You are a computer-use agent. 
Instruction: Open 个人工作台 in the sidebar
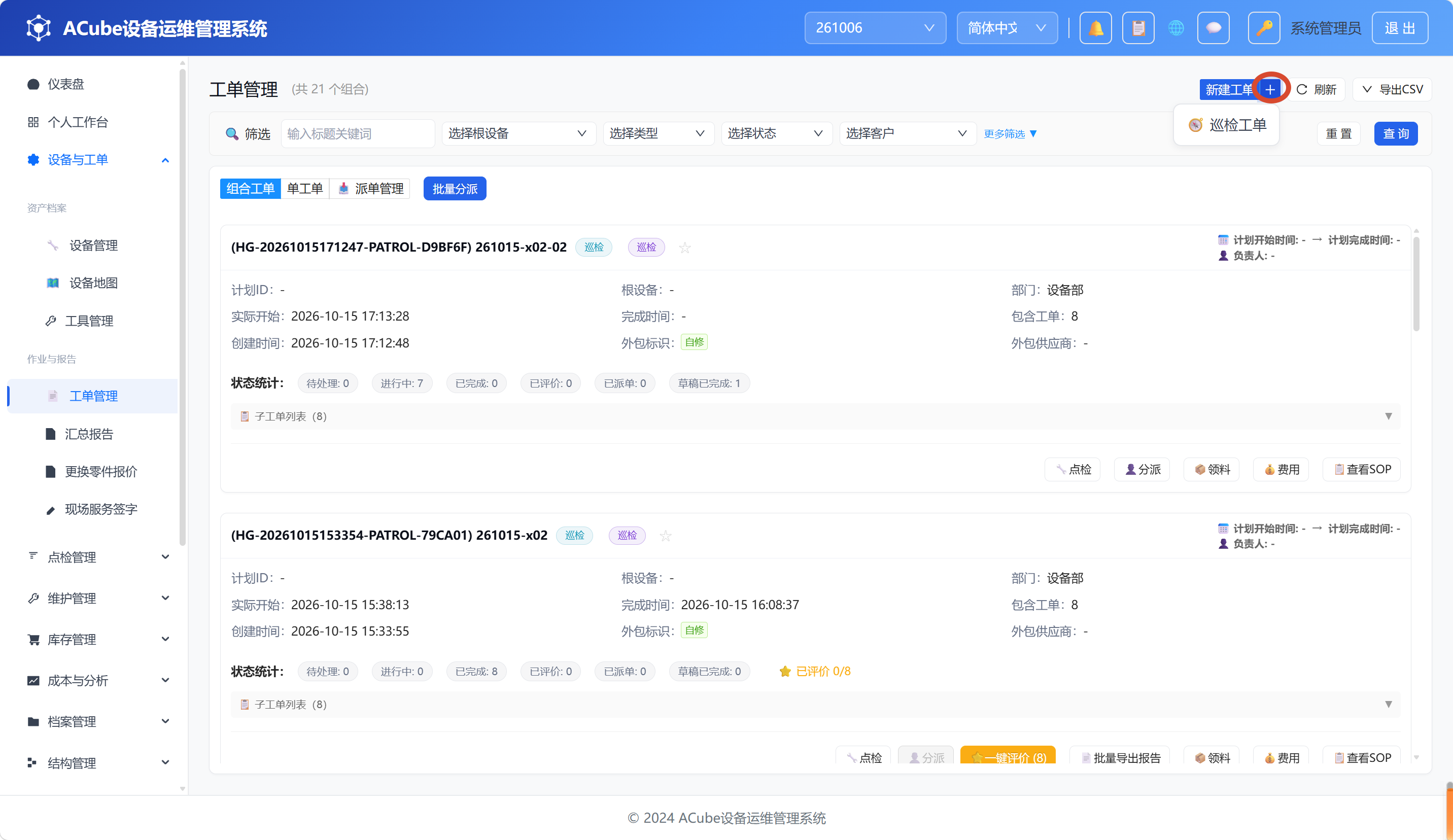click(x=78, y=122)
